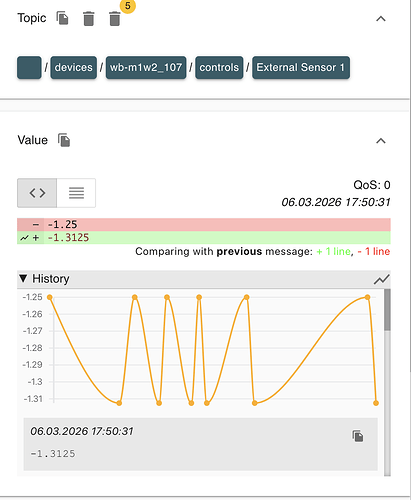Click the first data point on chart
This screenshot has width=411, height=500.
point(50,297)
